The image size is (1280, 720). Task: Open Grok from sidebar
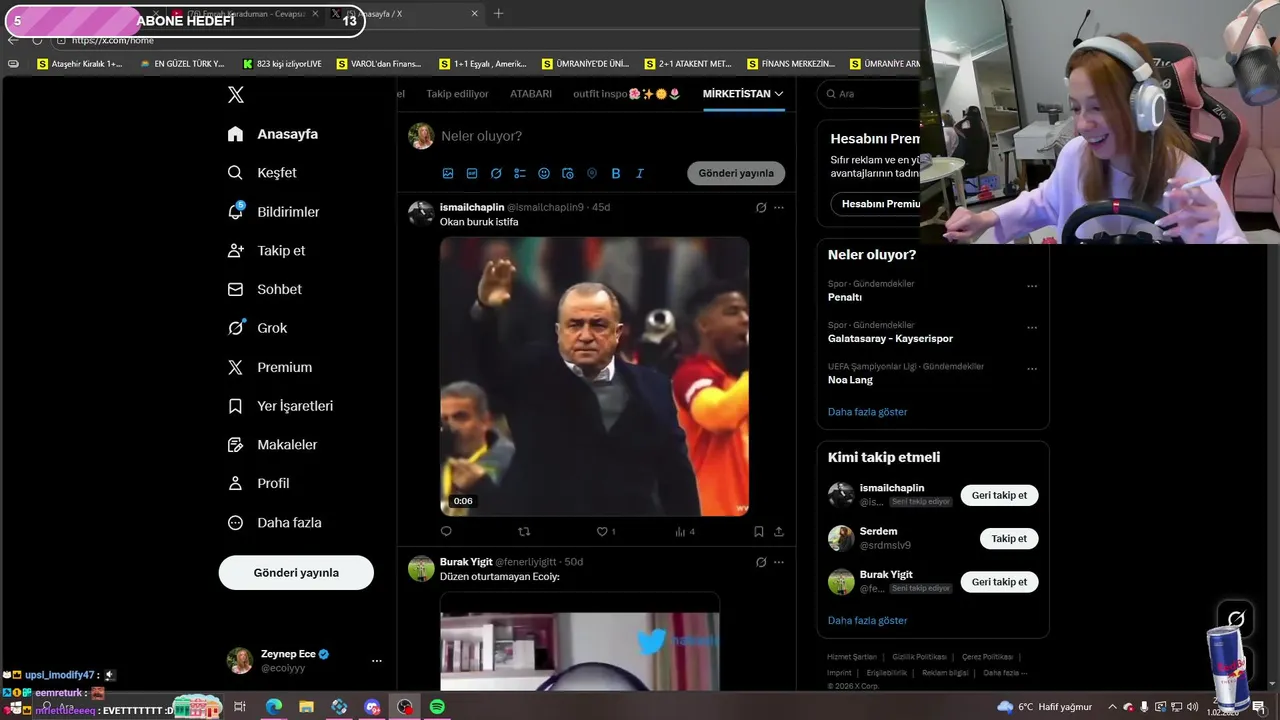pyautogui.click(x=257, y=328)
